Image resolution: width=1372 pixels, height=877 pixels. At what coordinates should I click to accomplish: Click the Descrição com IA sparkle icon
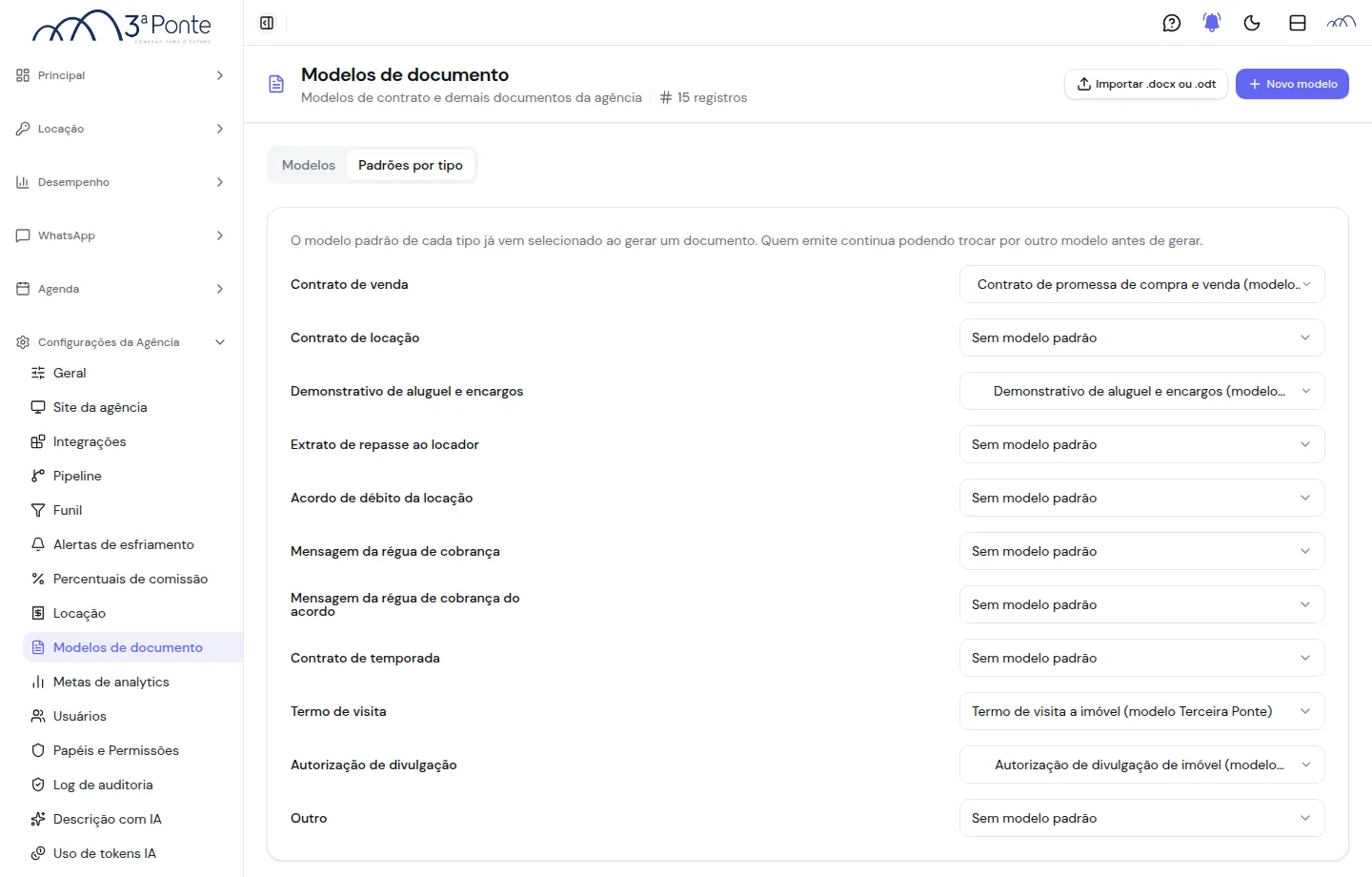(x=38, y=819)
